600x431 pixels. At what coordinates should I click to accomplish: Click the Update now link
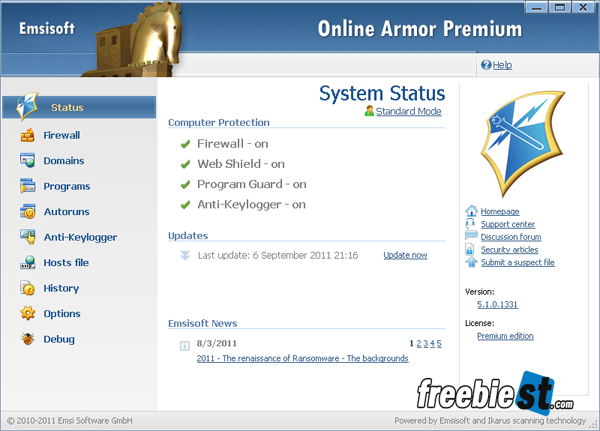(405, 255)
